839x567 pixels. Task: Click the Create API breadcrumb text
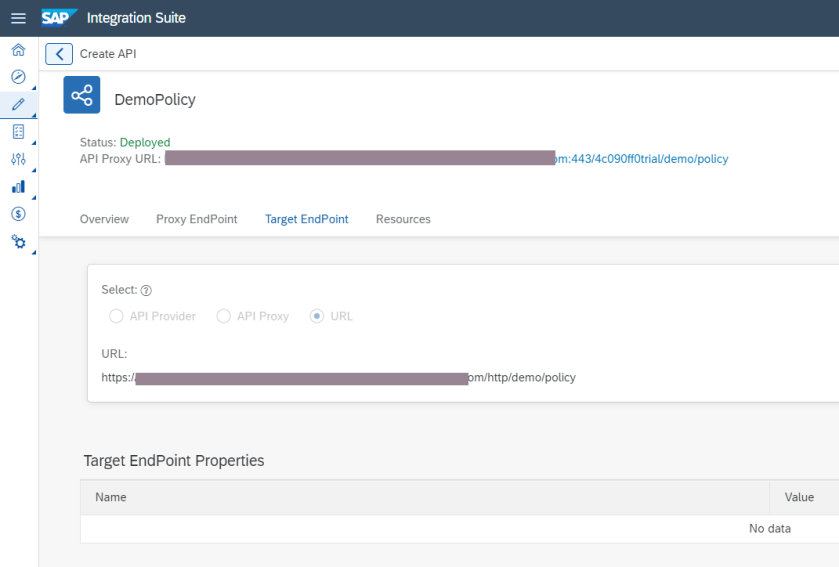pyautogui.click(x=108, y=54)
